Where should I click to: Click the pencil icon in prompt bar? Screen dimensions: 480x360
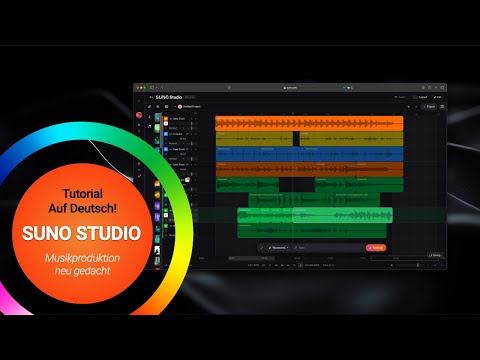point(262,248)
